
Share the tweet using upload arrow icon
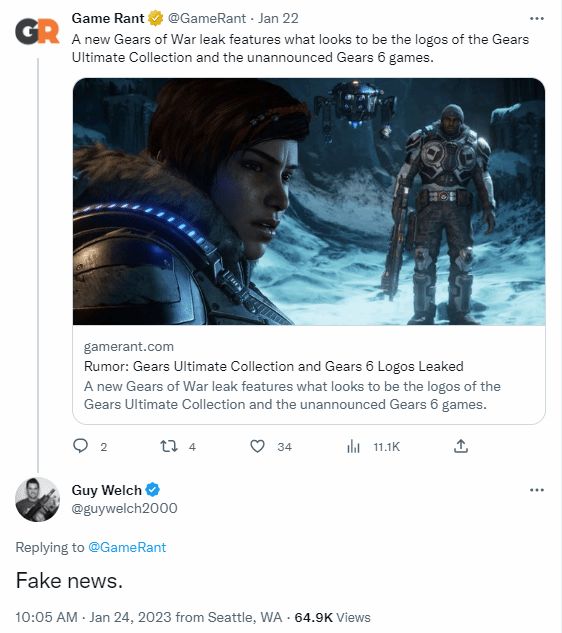click(461, 446)
